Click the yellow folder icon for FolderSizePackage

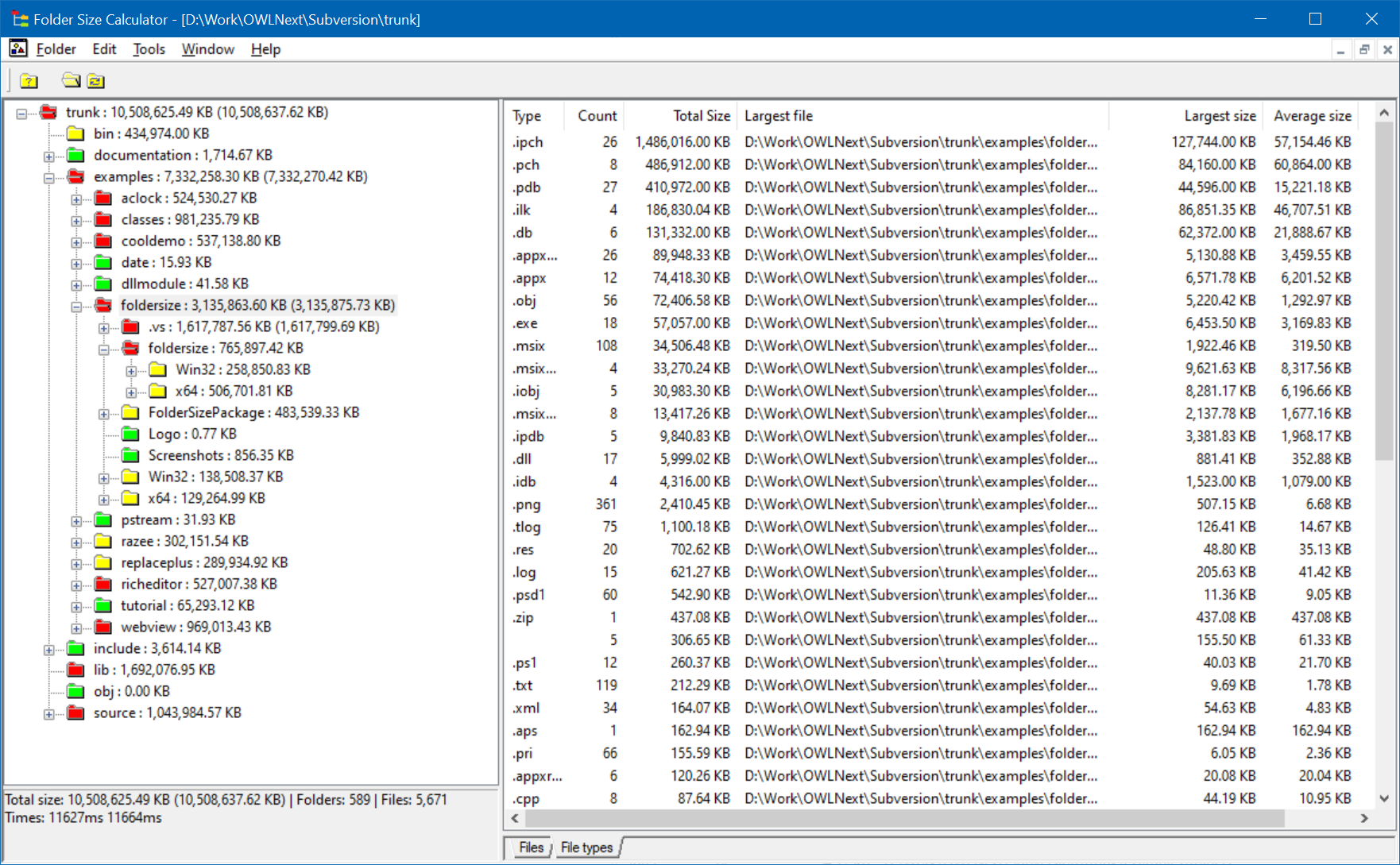[x=131, y=412]
